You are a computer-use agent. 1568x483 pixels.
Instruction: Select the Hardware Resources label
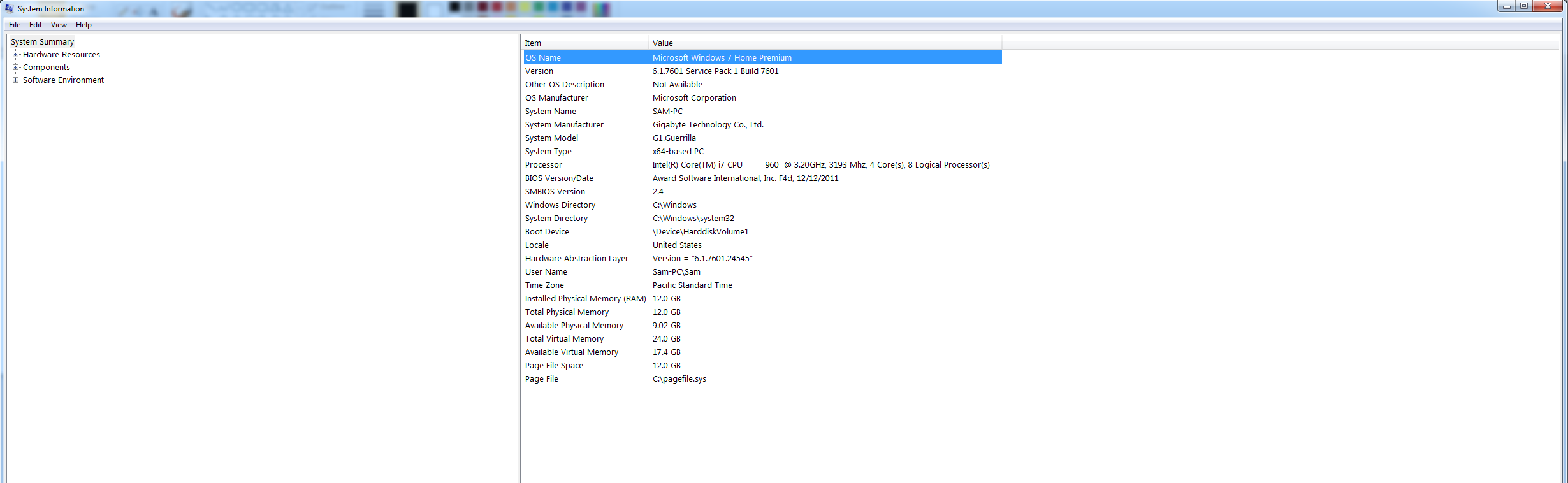pos(61,55)
